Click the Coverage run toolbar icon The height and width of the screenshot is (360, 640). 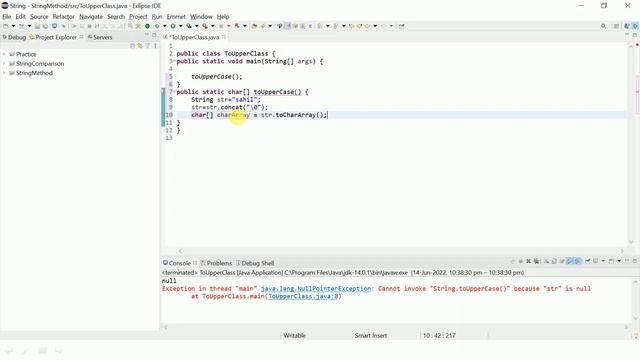coord(189,26)
